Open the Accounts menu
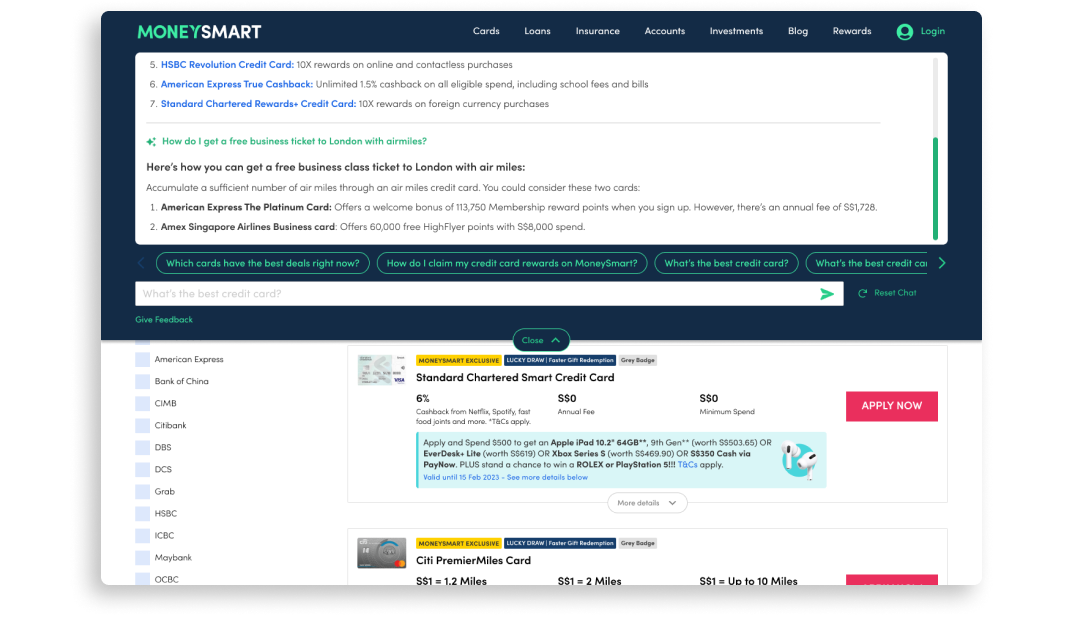Viewport: 1085px width, 628px height. (664, 31)
